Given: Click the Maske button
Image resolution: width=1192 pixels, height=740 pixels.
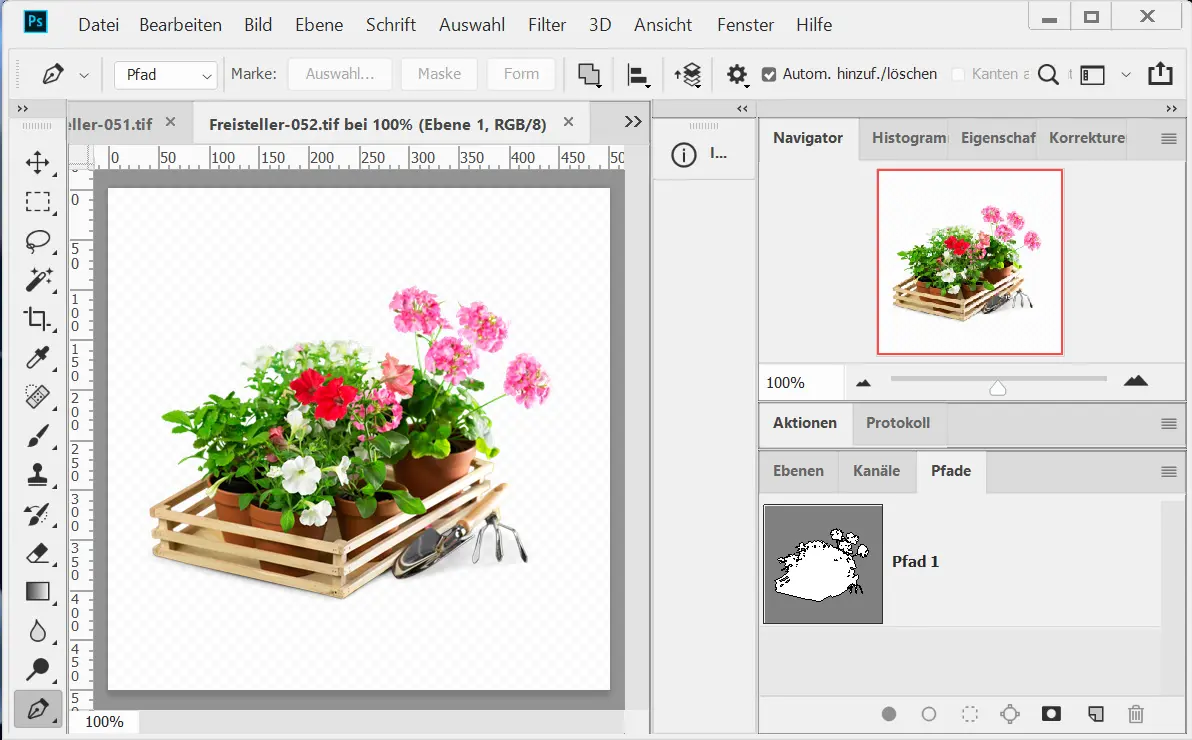Looking at the screenshot, I should coord(439,74).
